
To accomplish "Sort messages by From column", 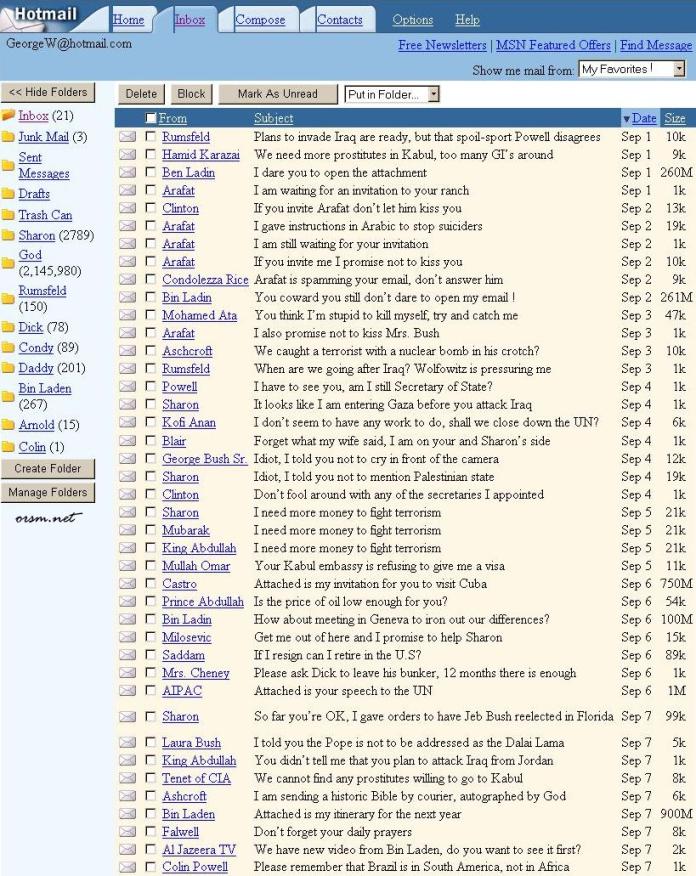I will pos(173,118).
